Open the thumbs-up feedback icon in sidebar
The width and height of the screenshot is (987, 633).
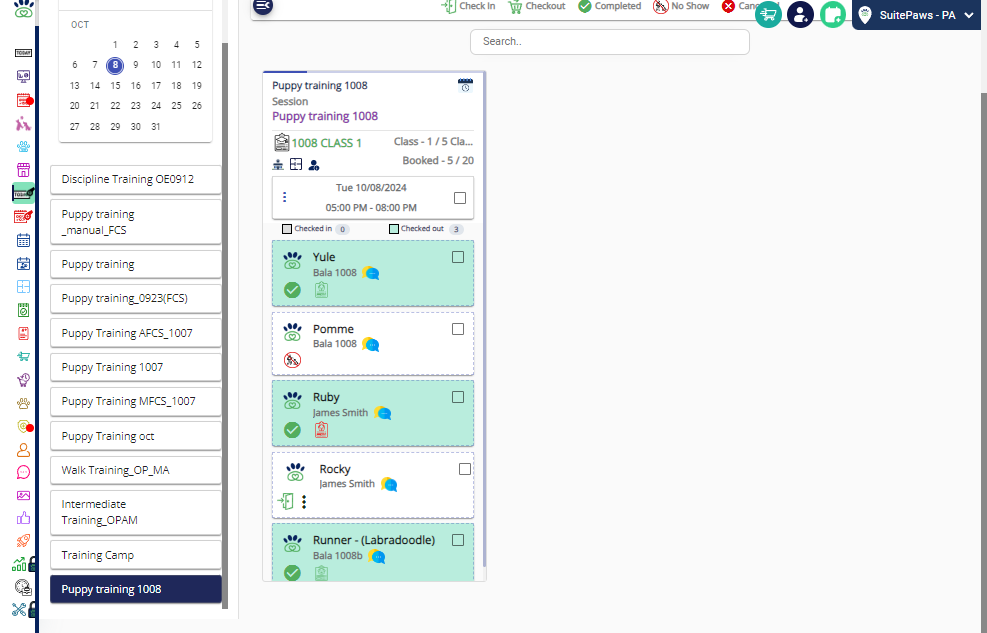[x=23, y=518]
